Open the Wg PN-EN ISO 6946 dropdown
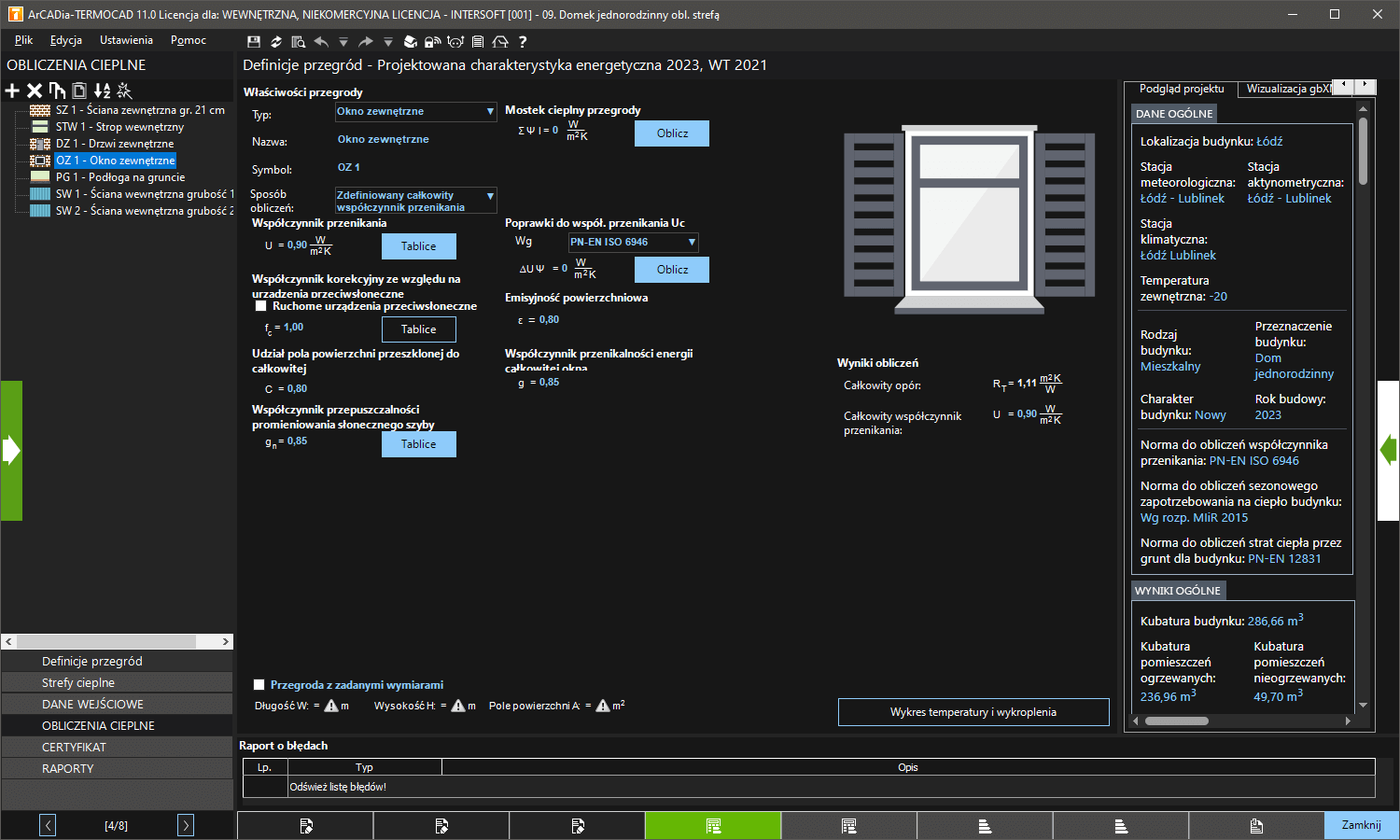The width and height of the screenshot is (1400, 840). [x=634, y=243]
